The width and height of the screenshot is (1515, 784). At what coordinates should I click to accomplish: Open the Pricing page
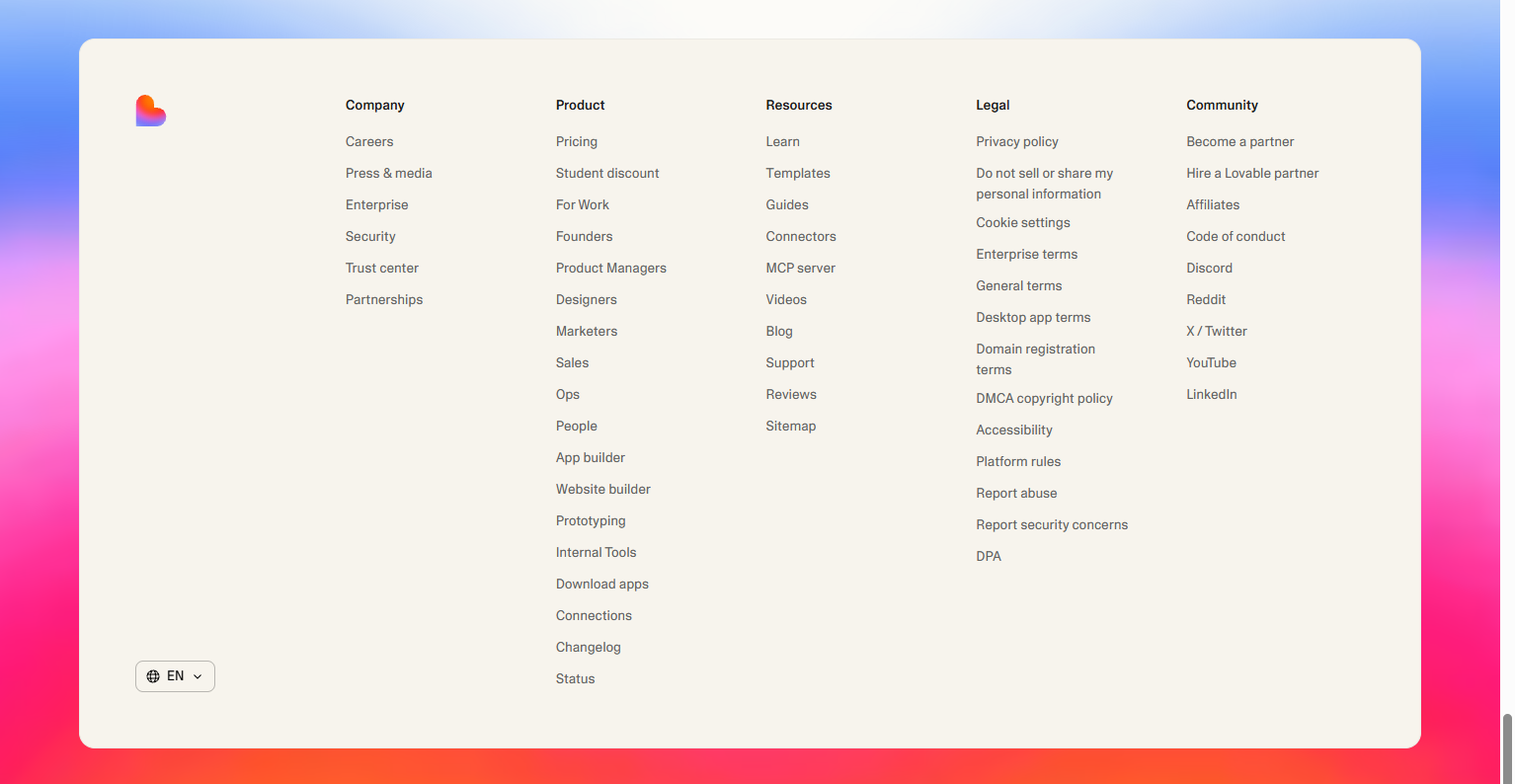coord(577,142)
